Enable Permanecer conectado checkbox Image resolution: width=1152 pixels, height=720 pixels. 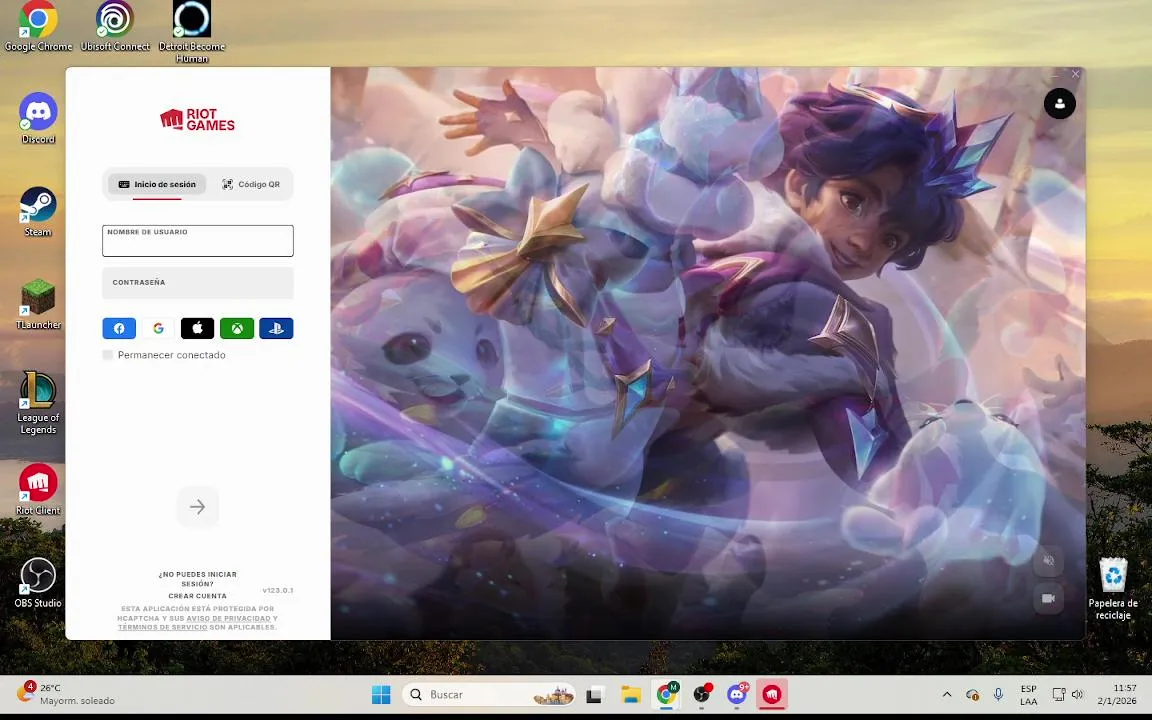(108, 355)
